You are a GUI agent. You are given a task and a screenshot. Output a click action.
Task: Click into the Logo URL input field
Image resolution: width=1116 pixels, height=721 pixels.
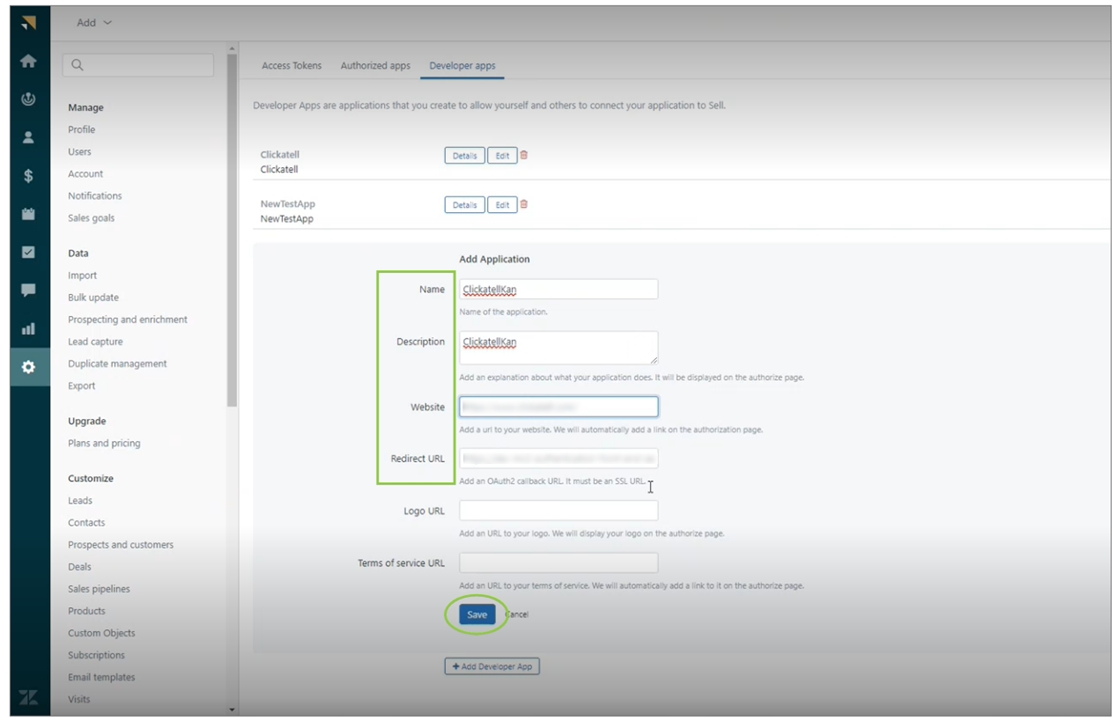coord(558,511)
